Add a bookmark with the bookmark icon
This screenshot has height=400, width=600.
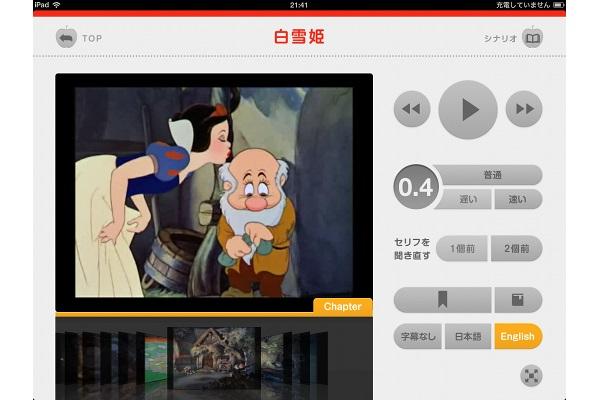click(x=442, y=300)
